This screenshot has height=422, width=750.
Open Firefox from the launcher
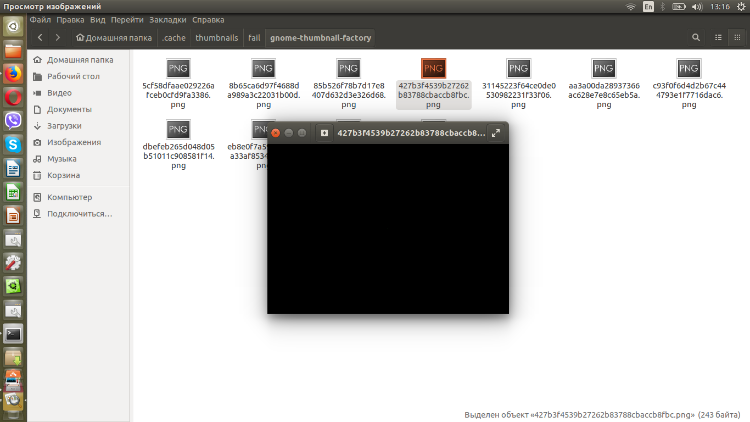[x=13, y=74]
